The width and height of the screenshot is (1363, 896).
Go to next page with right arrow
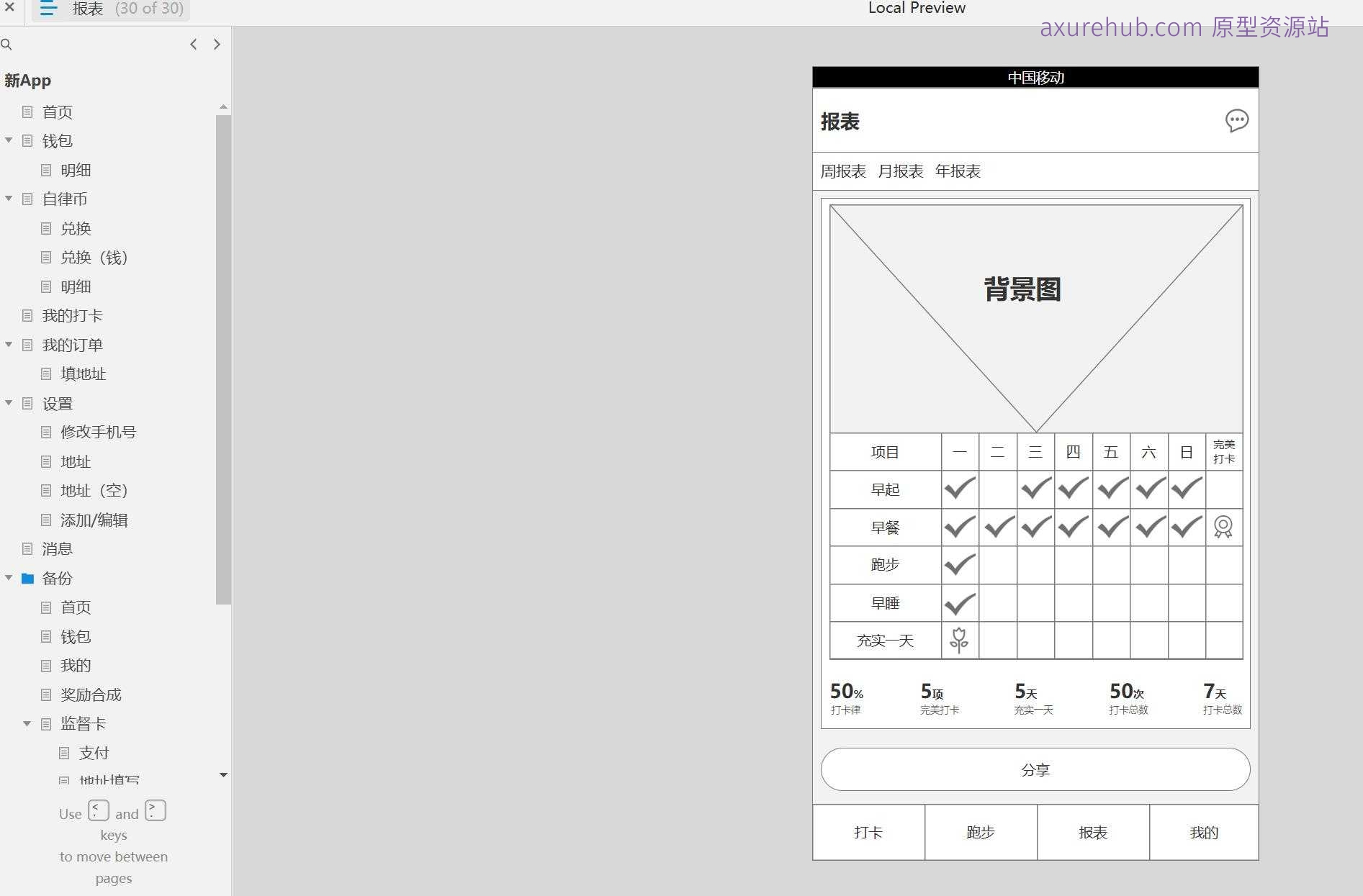(217, 44)
